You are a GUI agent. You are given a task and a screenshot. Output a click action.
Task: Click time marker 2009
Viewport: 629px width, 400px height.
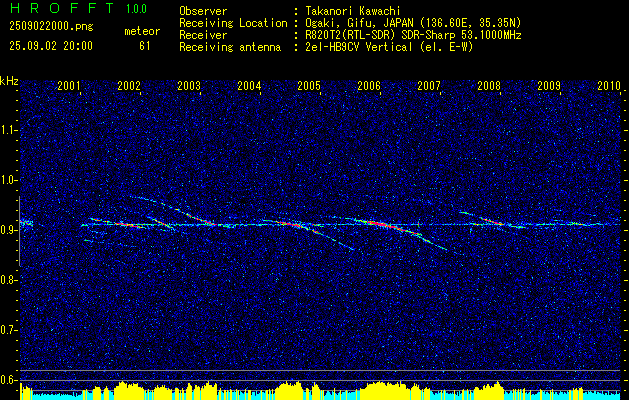click(x=549, y=85)
